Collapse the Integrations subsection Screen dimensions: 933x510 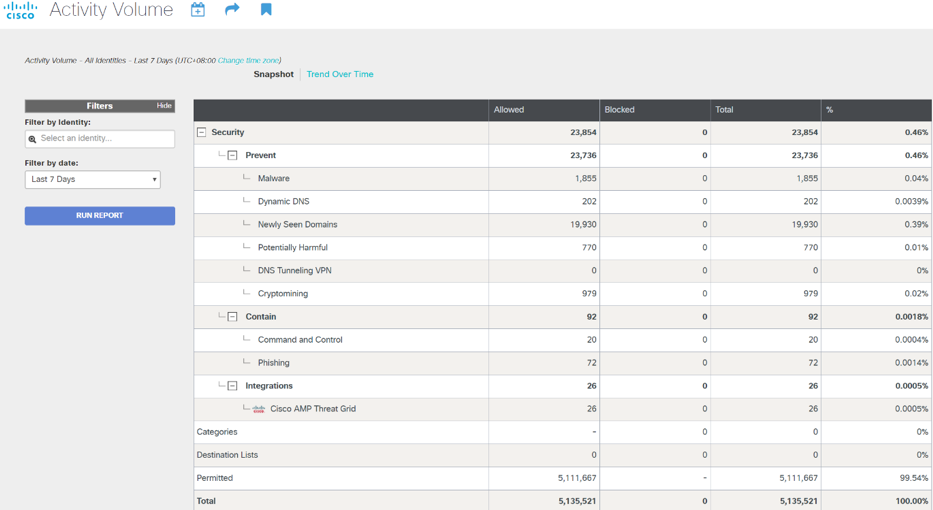(x=232, y=386)
